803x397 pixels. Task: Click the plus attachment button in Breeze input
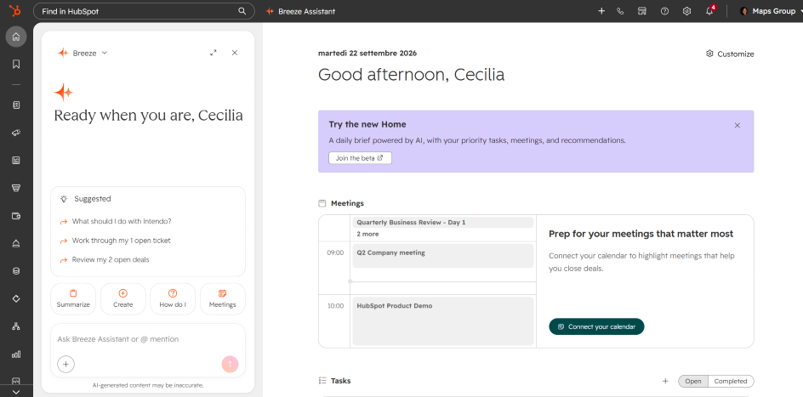pyautogui.click(x=66, y=364)
